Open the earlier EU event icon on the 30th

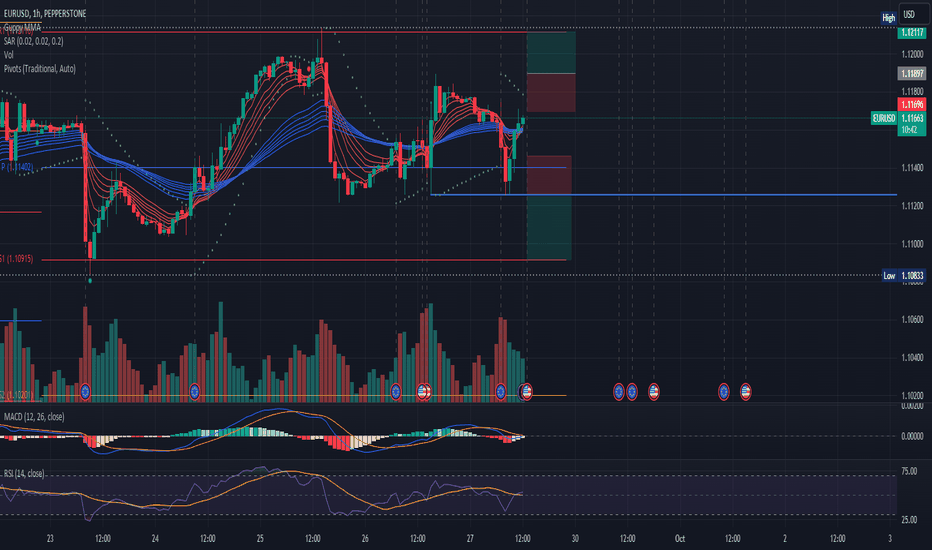coord(619,391)
